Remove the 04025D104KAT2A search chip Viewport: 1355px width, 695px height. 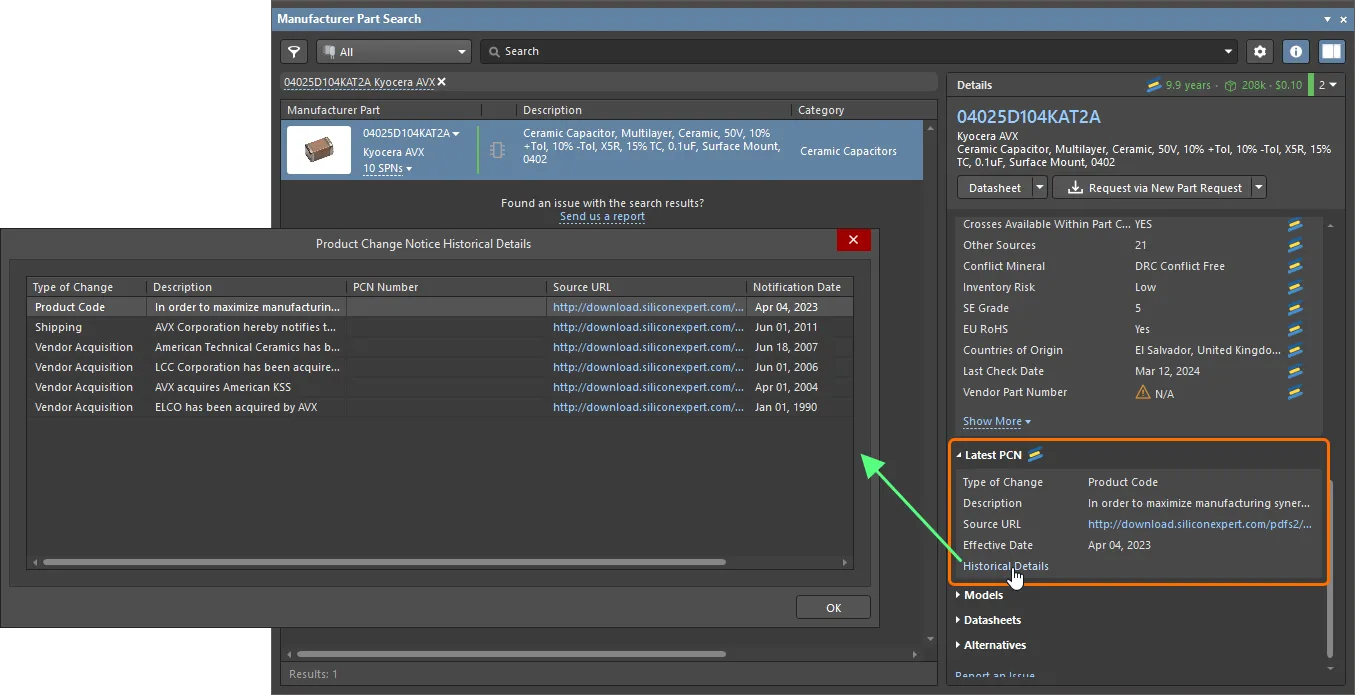[442, 82]
